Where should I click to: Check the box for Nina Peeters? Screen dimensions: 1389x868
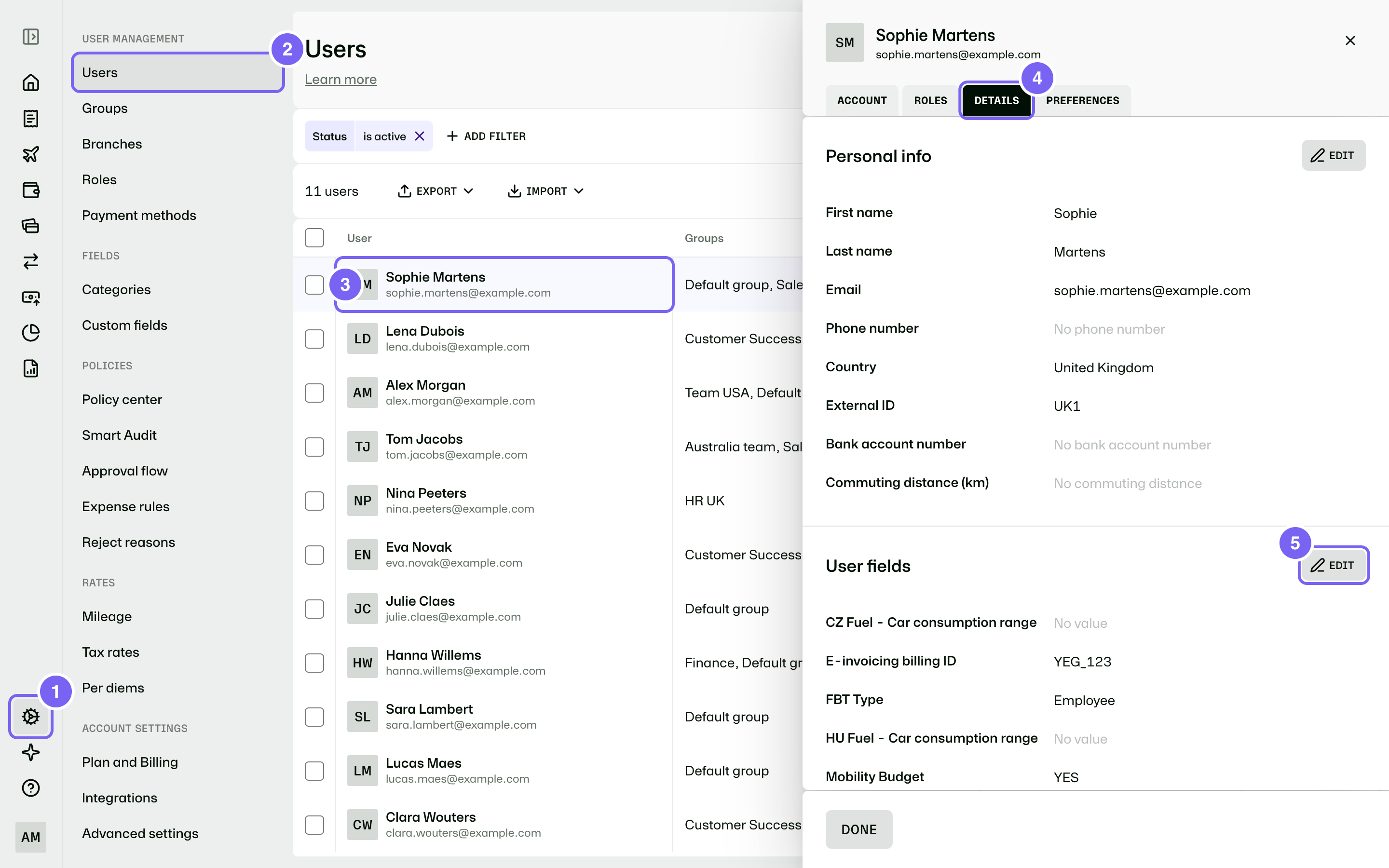[x=314, y=501]
